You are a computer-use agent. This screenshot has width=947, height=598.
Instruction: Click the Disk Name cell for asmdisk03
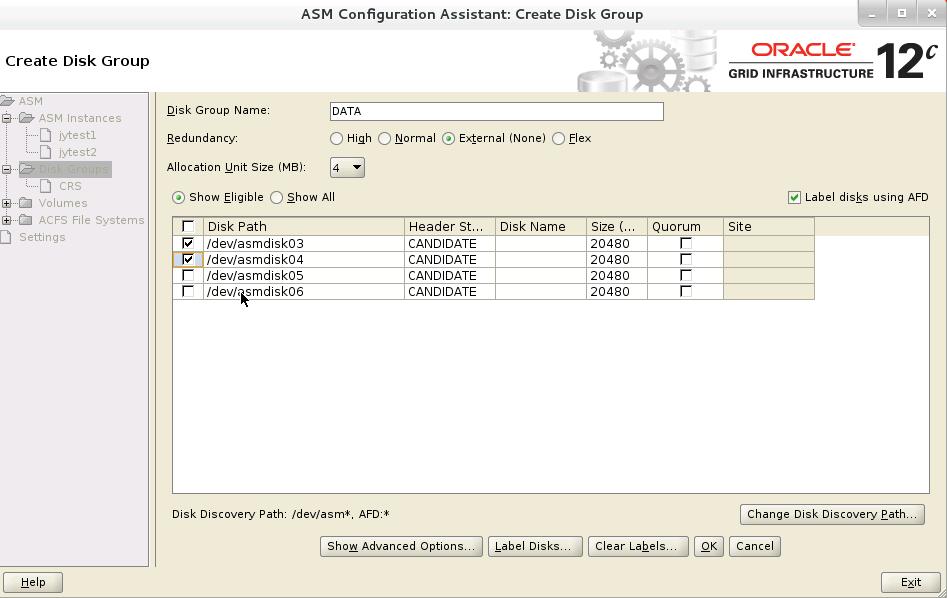[541, 243]
